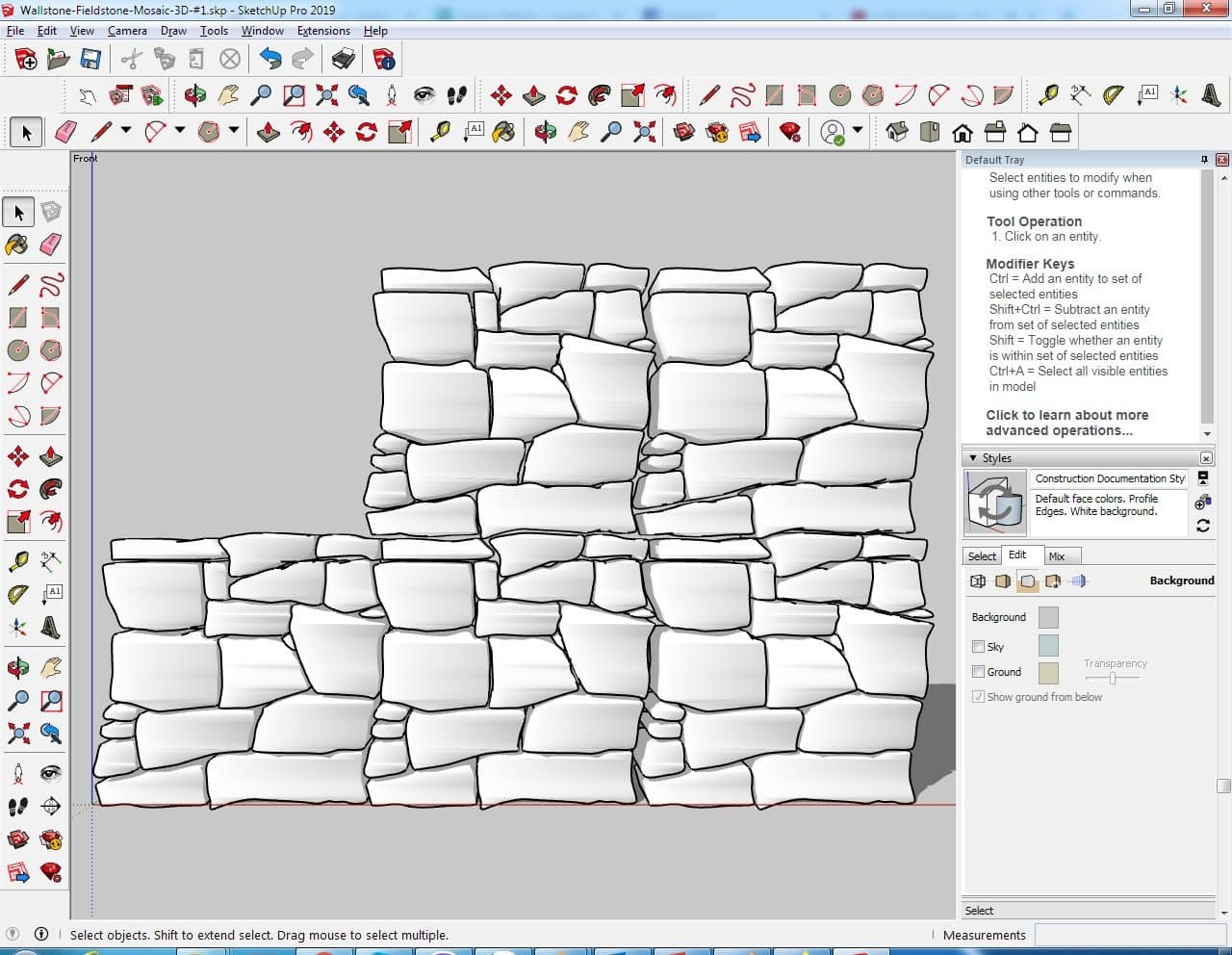The height and width of the screenshot is (955, 1232).
Task: Switch to Iso view icon
Action: pos(897,132)
